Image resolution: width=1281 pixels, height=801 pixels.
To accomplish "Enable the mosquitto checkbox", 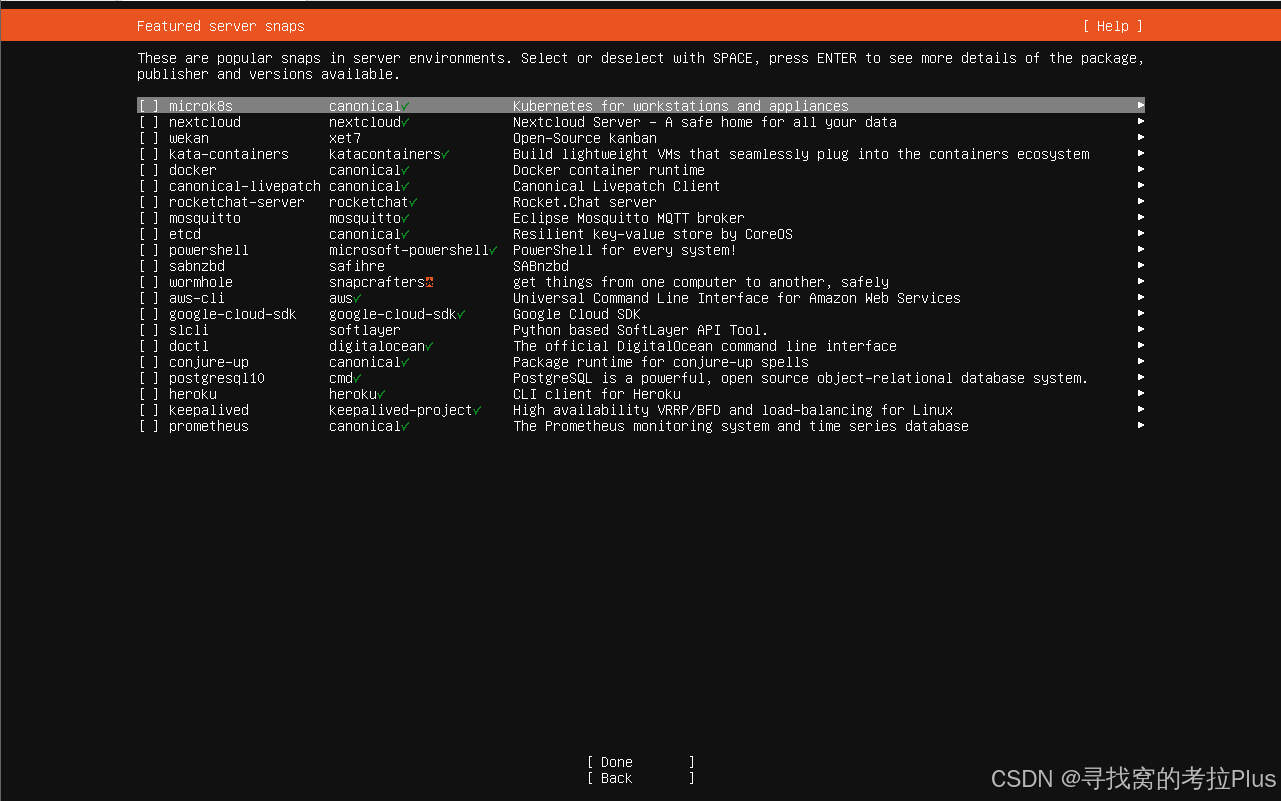I will pos(149,218).
